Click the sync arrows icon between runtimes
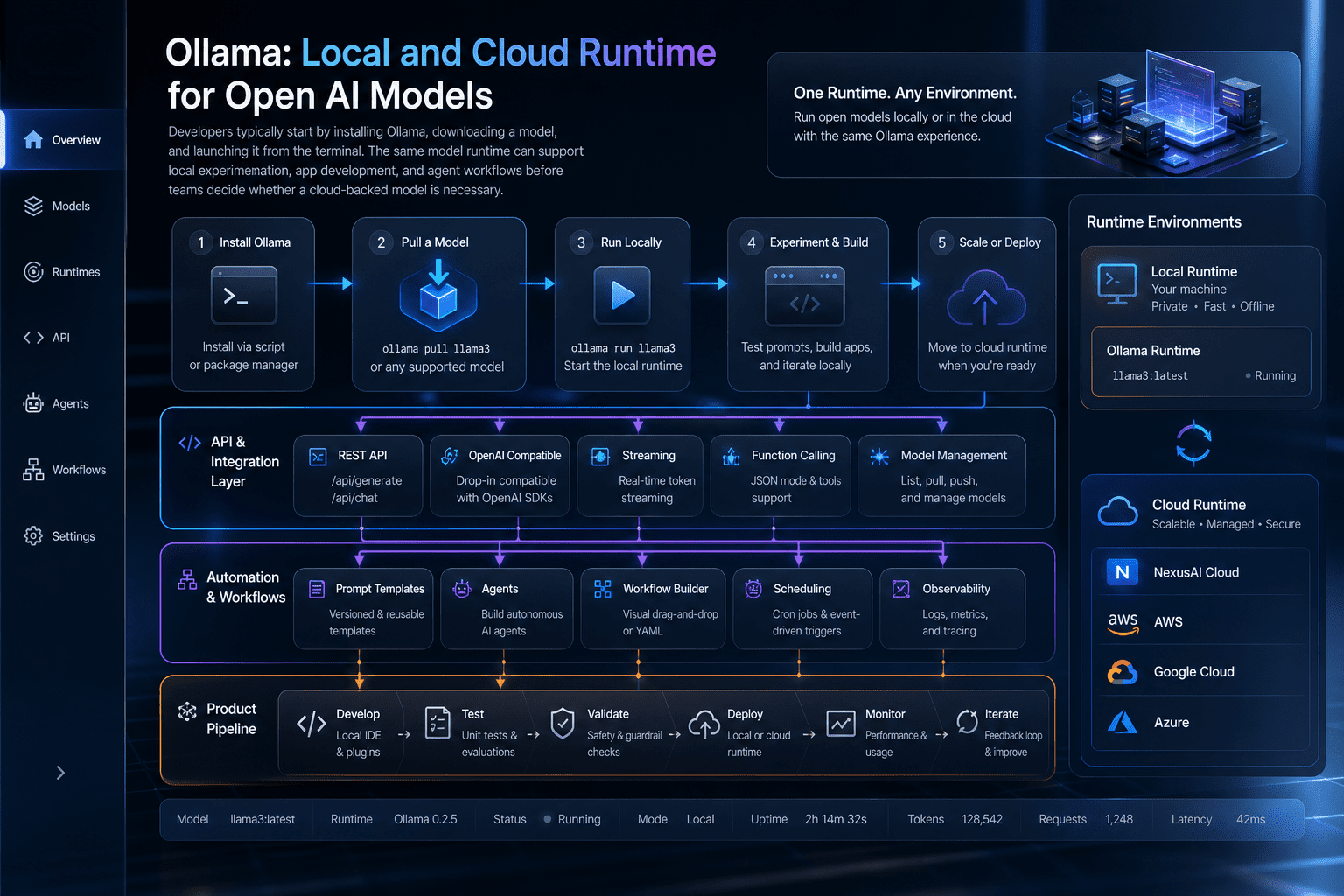The height and width of the screenshot is (896, 1344). pos(1193,442)
